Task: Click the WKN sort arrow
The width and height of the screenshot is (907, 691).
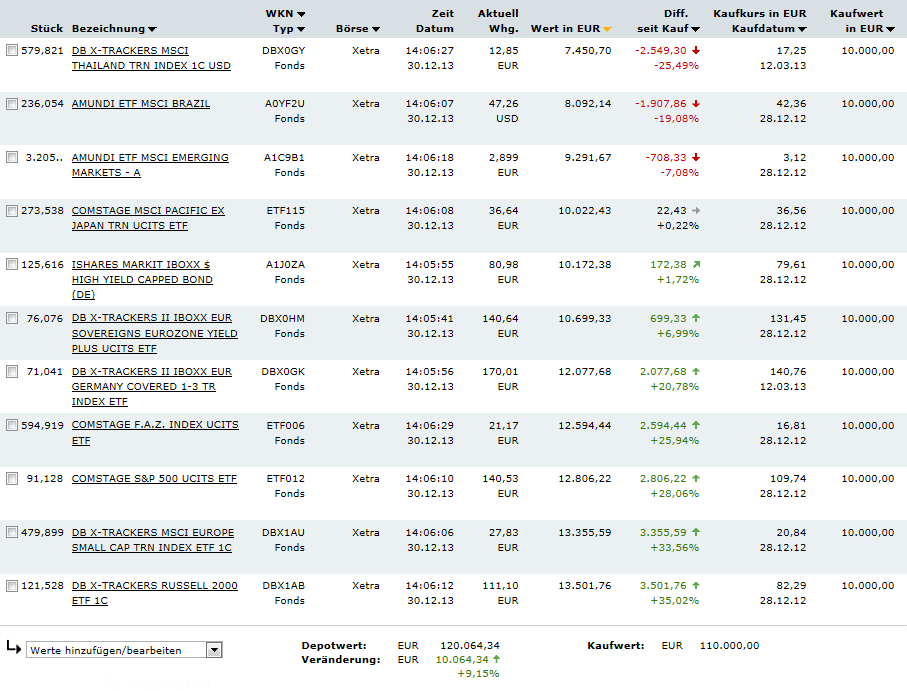Action: pyautogui.click(x=301, y=15)
